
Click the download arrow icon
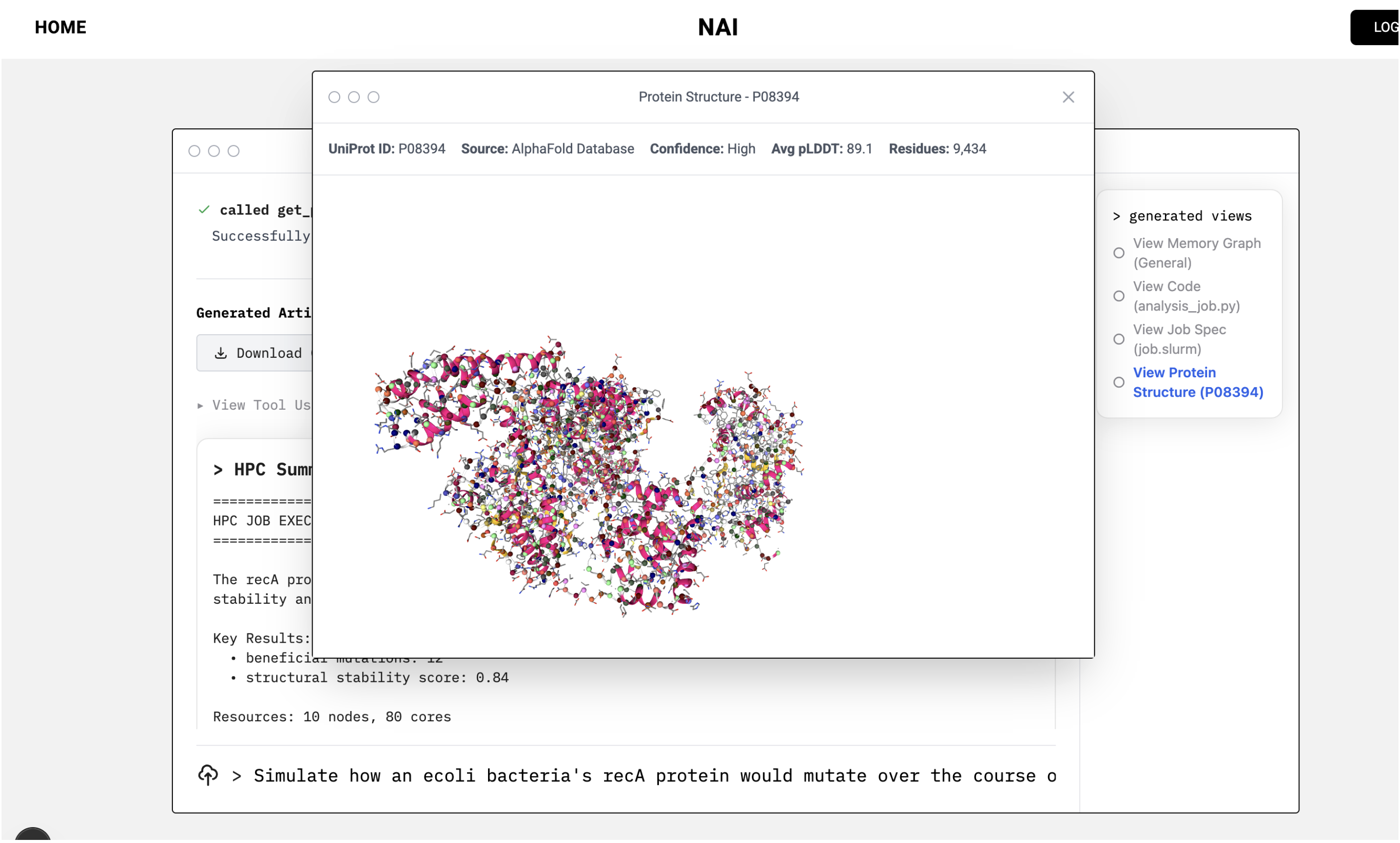coord(220,353)
